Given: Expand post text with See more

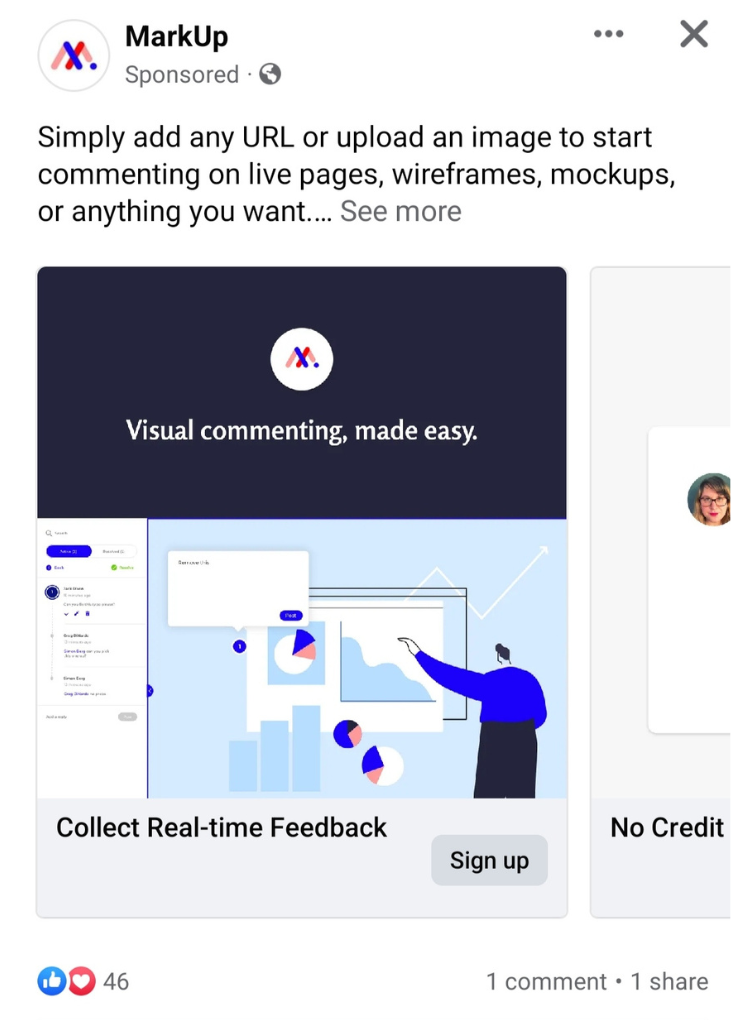Looking at the screenshot, I should tap(401, 211).
